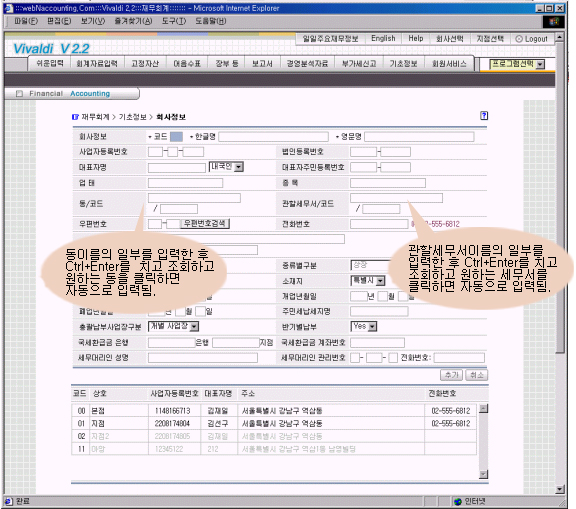Open the Help link in the top bar
This screenshot has height=509, width=576.
[x=416, y=39]
